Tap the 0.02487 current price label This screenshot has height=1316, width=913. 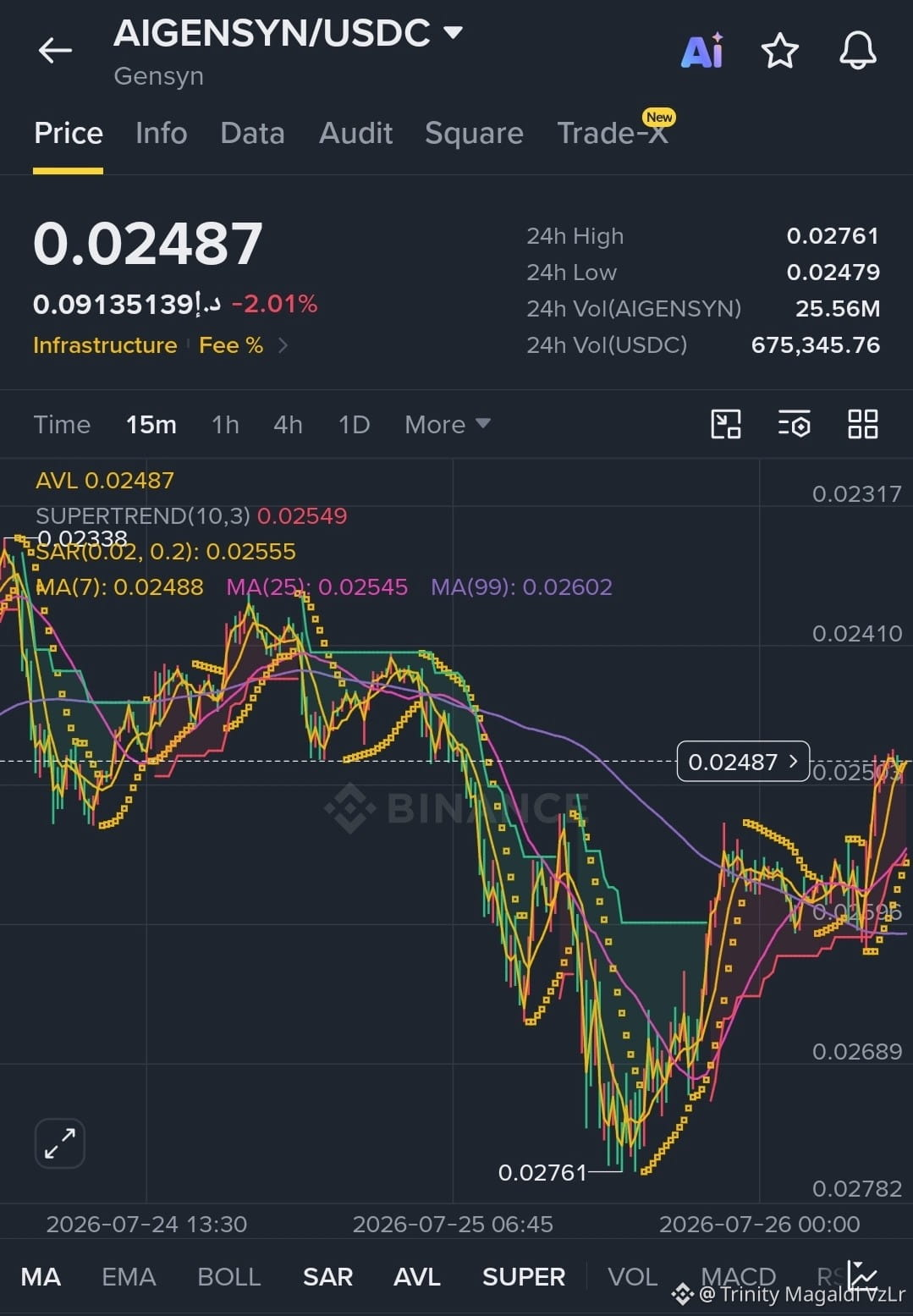[x=743, y=762]
